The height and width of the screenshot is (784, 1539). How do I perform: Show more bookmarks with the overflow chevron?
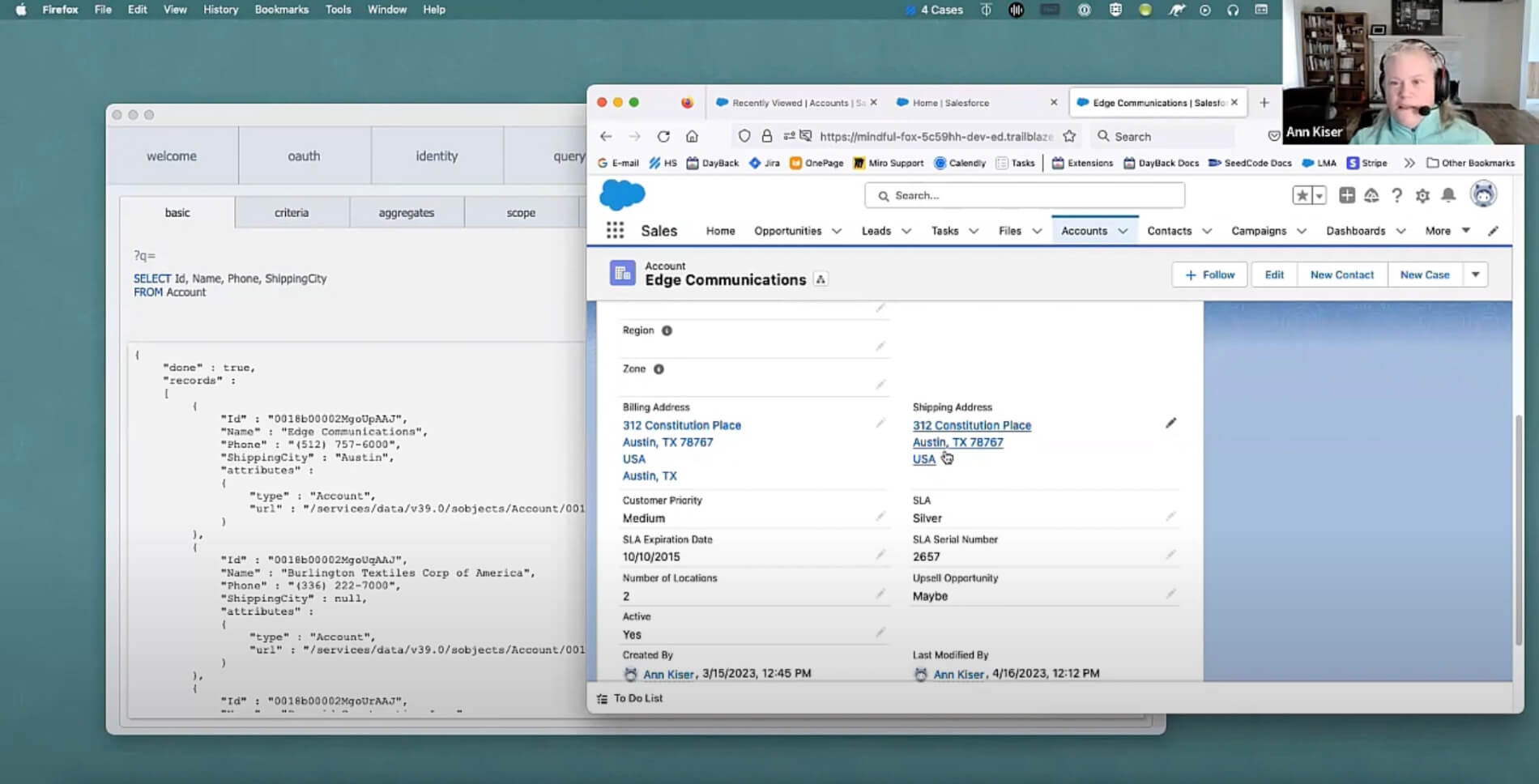(1409, 163)
